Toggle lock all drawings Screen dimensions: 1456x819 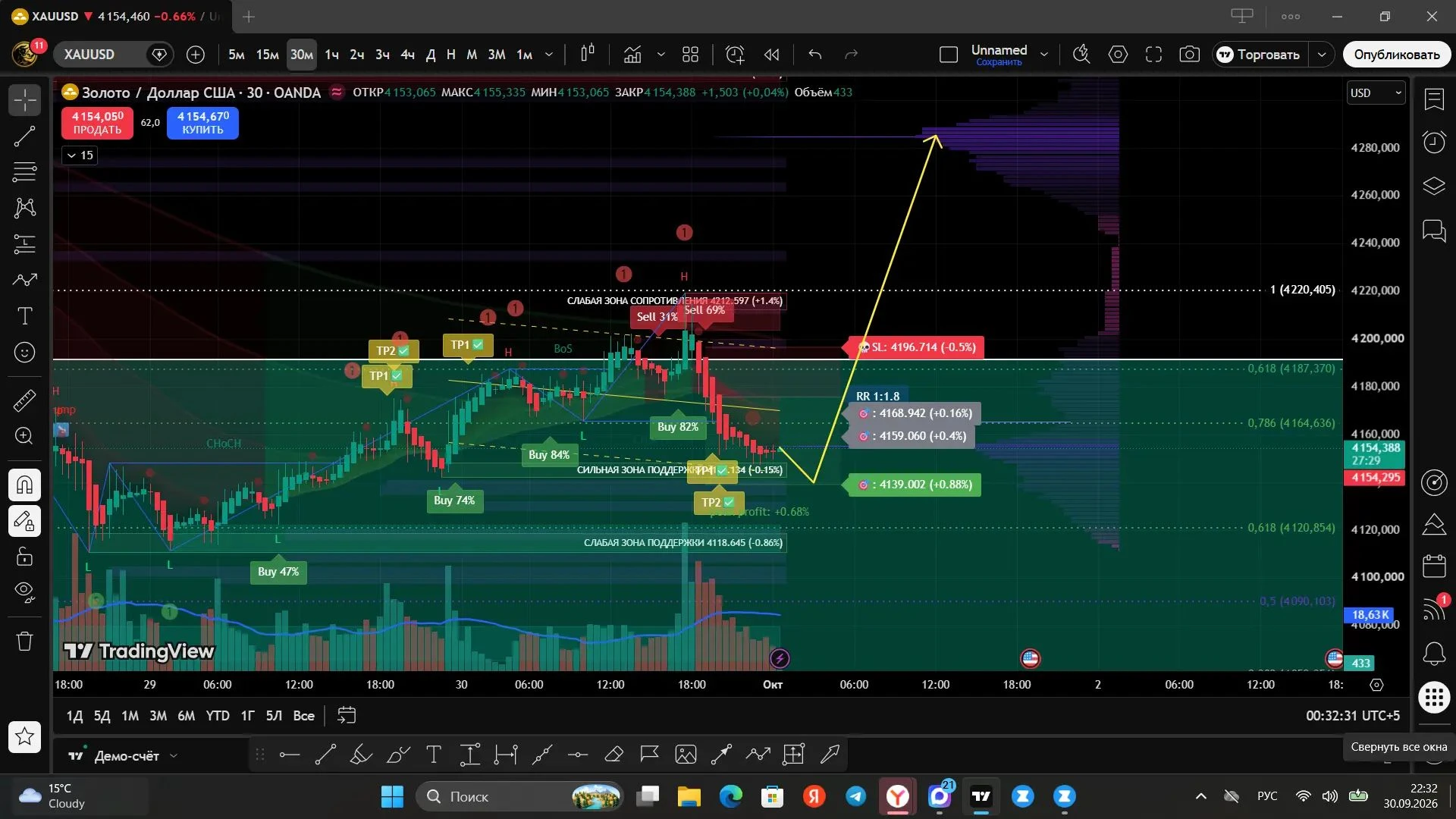click(24, 557)
